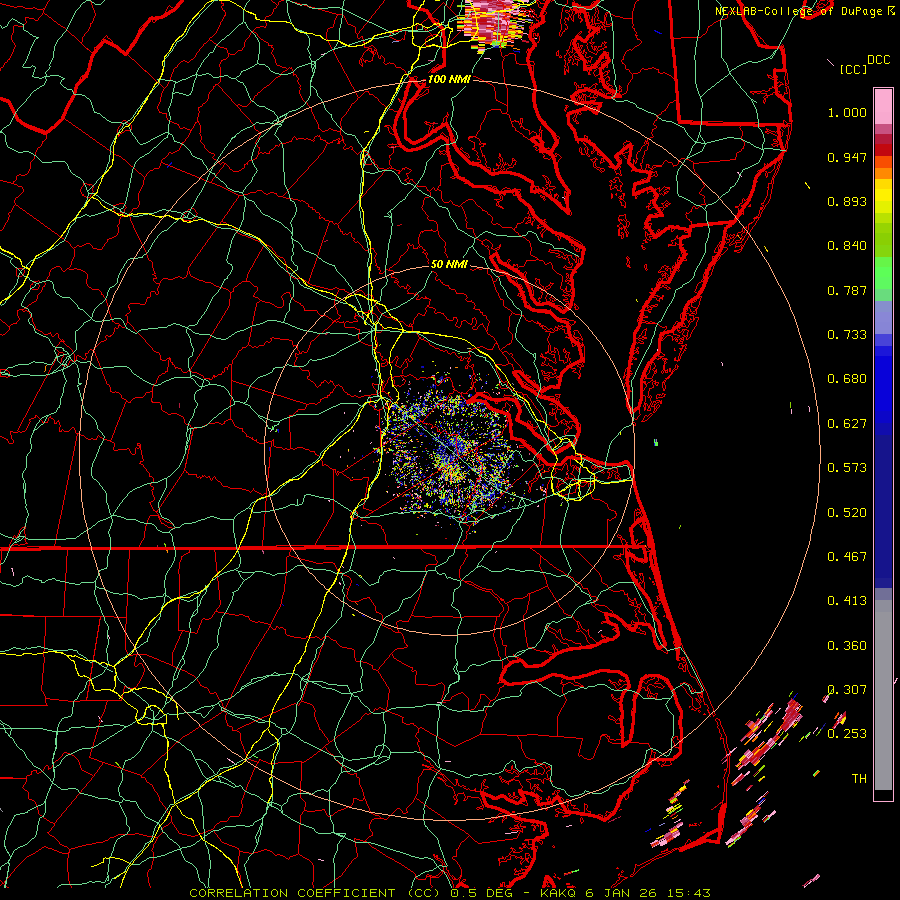
Task: Click the 0.893 scale value
Action: tap(847, 201)
